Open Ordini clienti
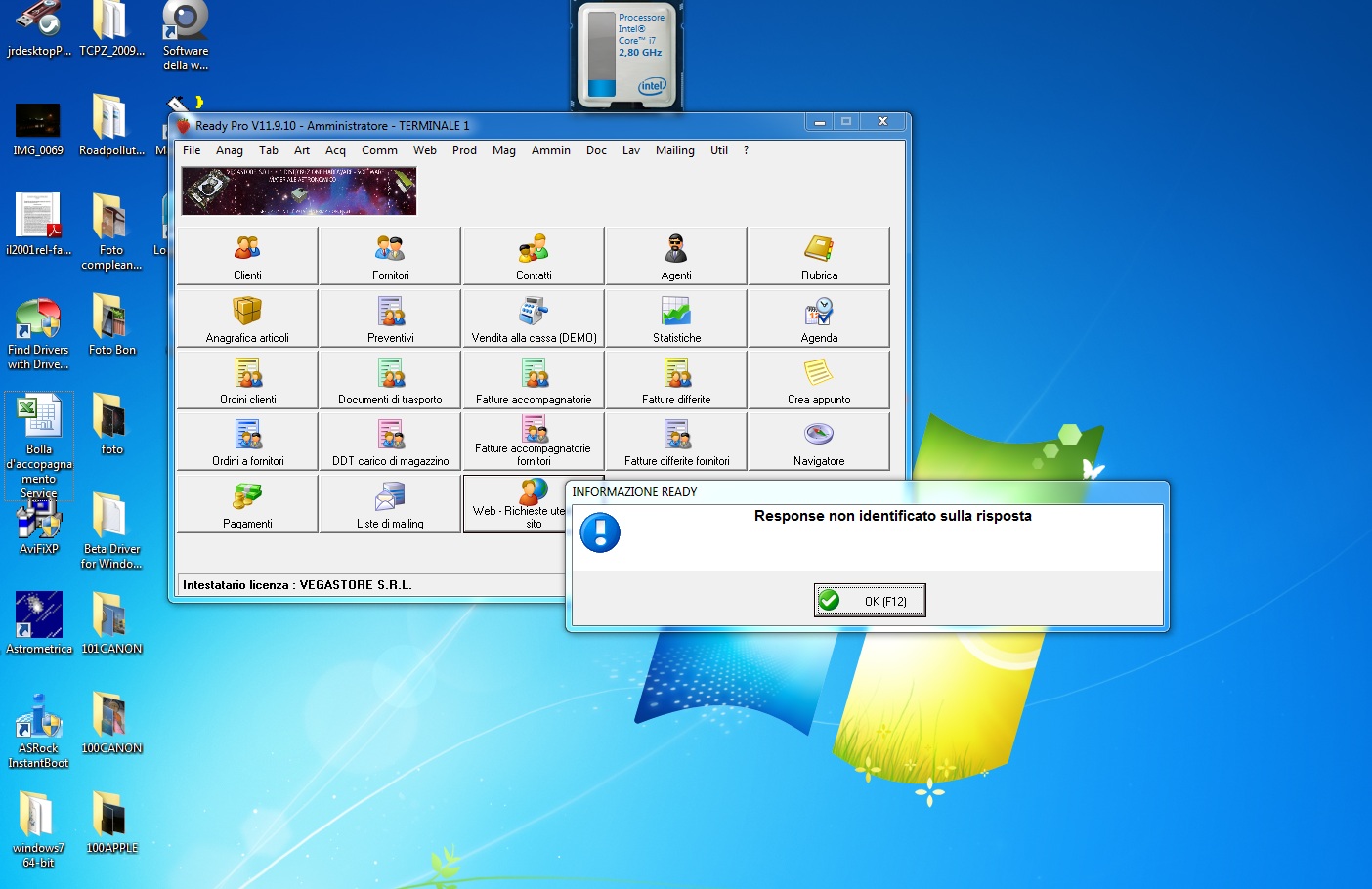Viewport: 1372px width, 889px height. (x=247, y=380)
